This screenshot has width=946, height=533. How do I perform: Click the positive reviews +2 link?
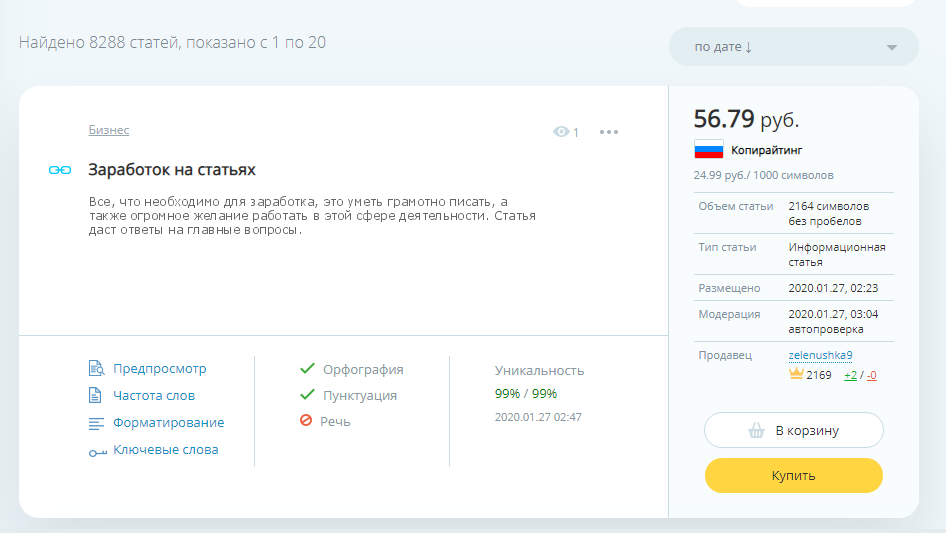(850, 375)
